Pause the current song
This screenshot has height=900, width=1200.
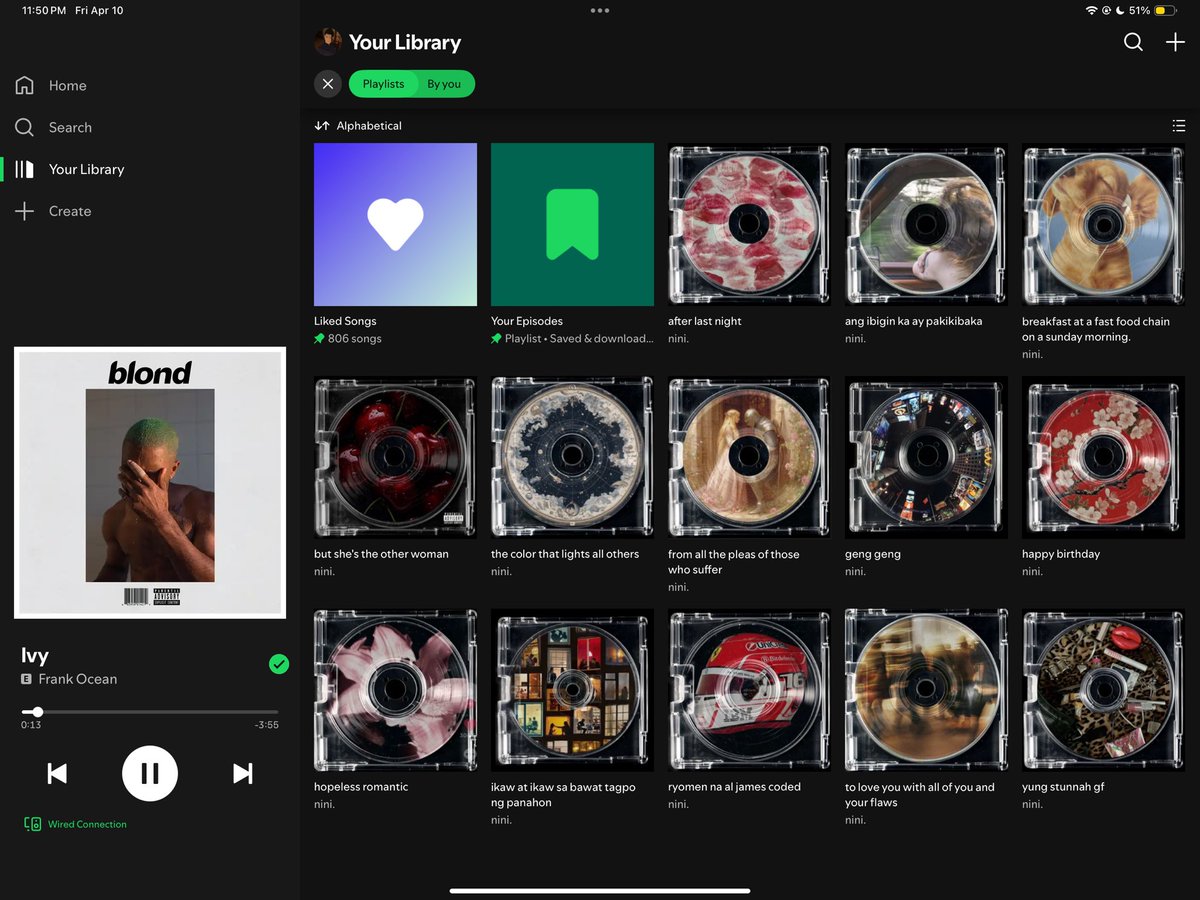click(x=150, y=773)
